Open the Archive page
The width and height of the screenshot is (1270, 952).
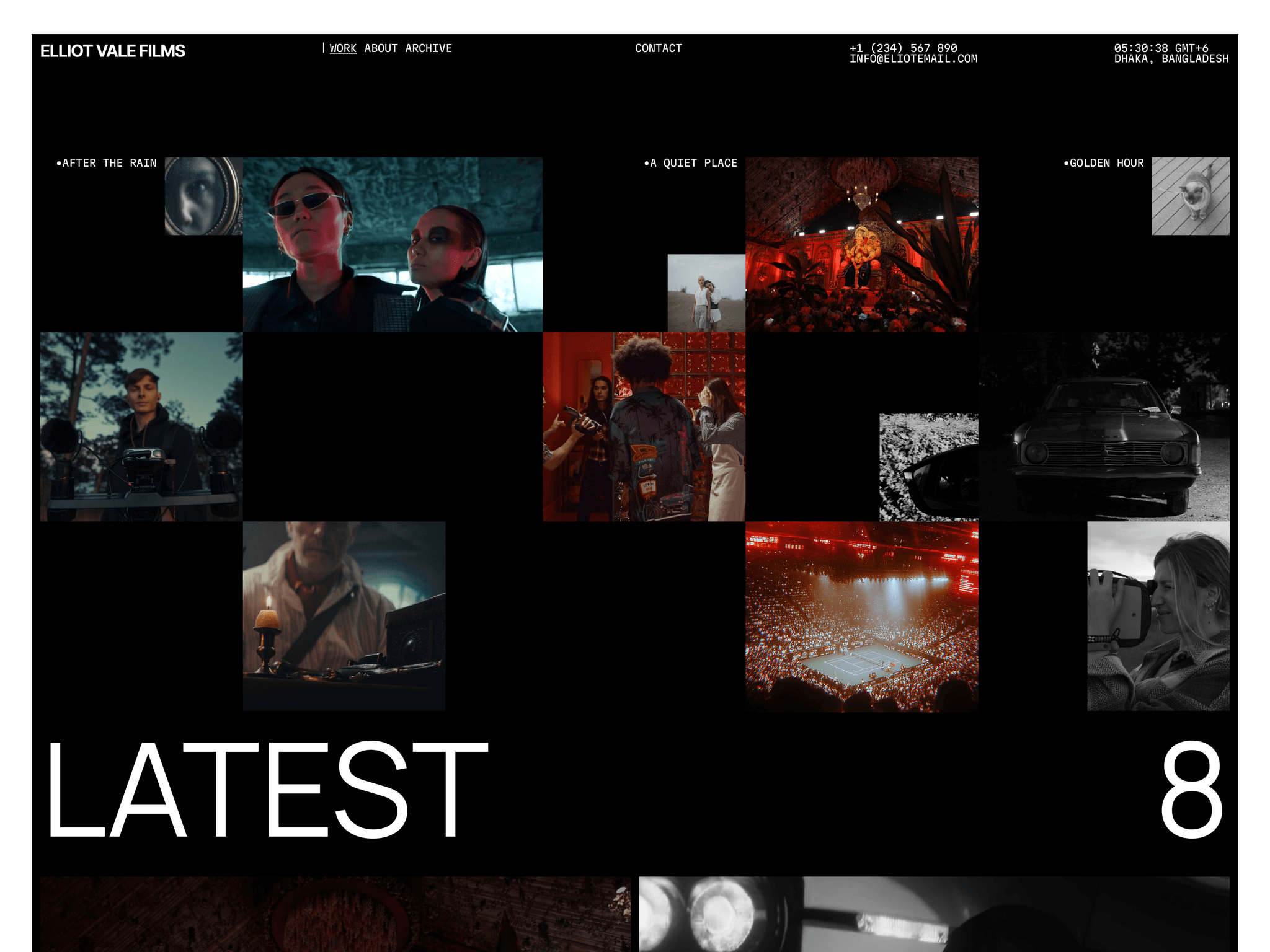click(429, 48)
